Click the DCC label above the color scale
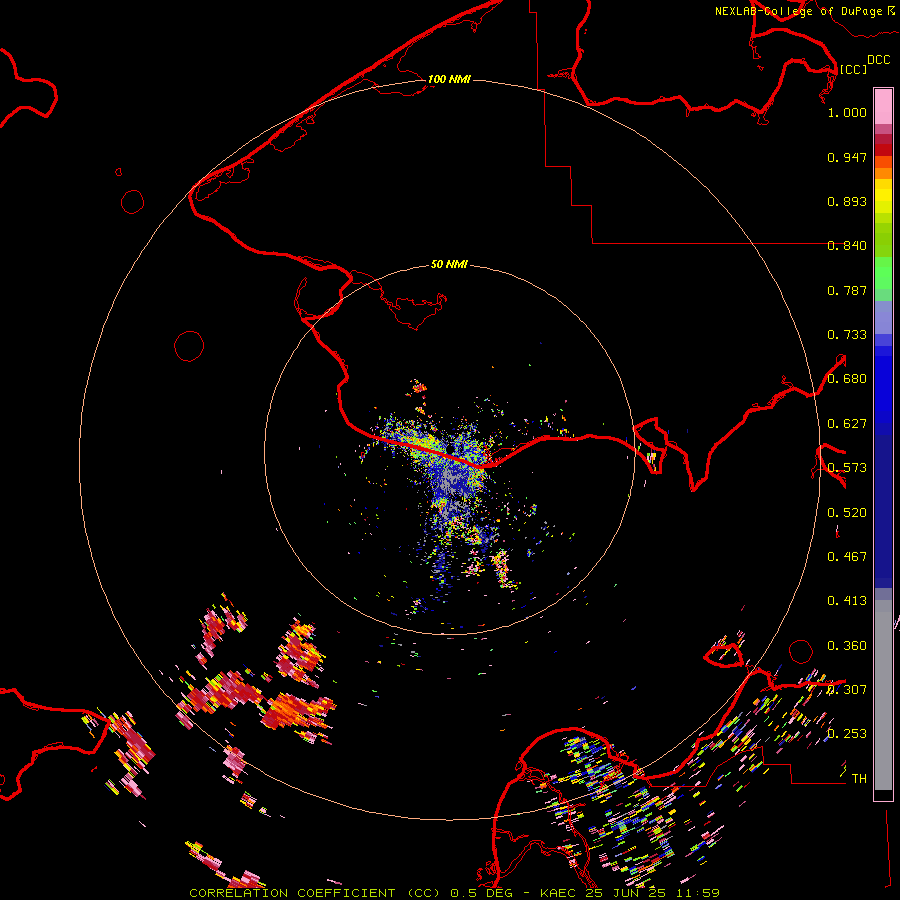 pos(879,60)
